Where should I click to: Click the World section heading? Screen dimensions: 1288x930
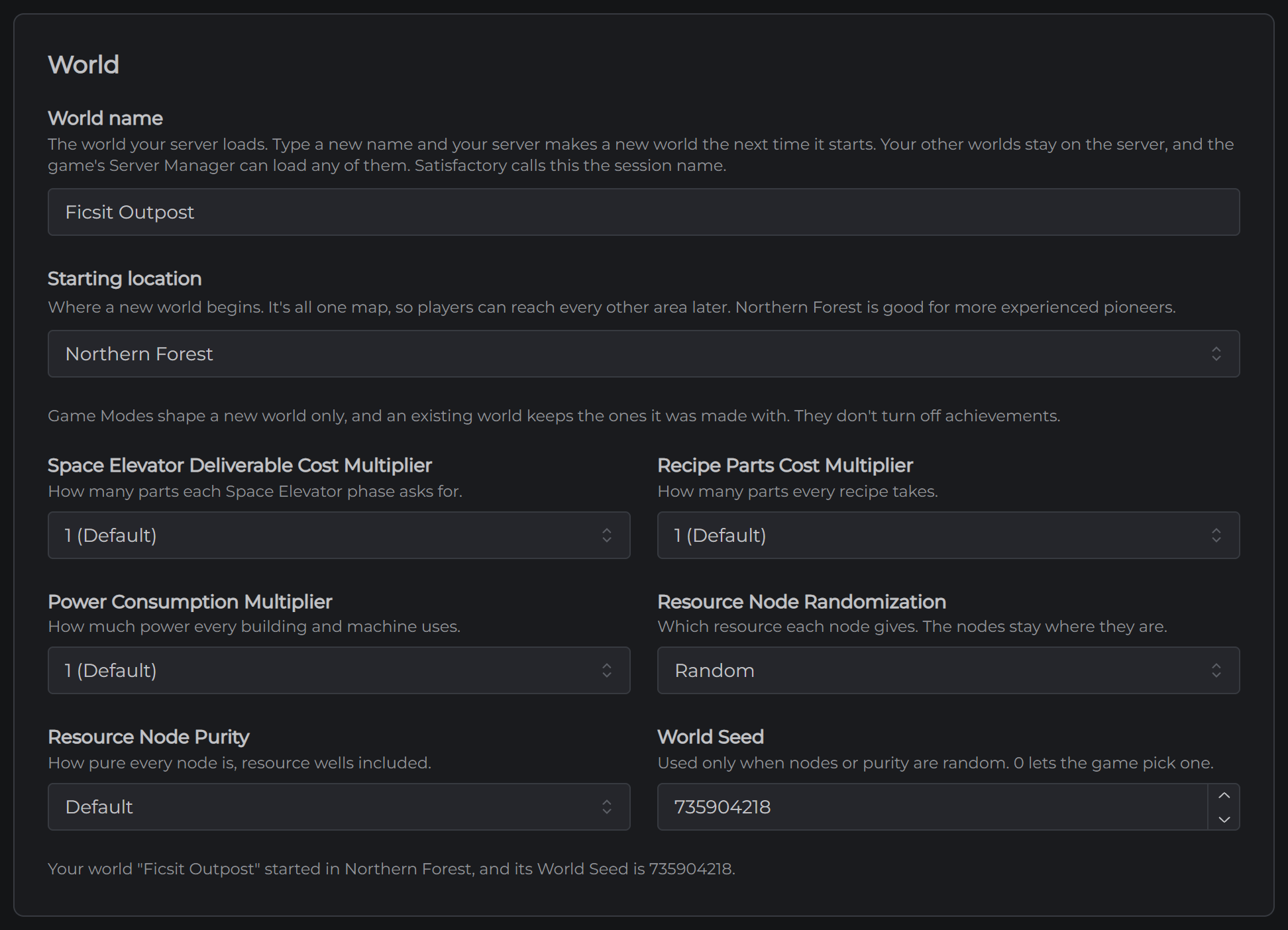coord(83,64)
